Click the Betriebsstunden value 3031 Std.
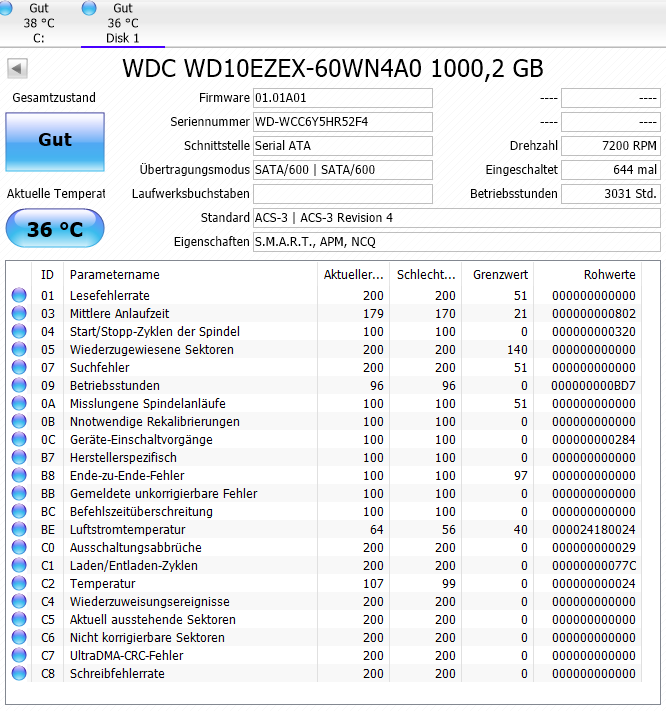666x711 pixels. [x=611, y=194]
